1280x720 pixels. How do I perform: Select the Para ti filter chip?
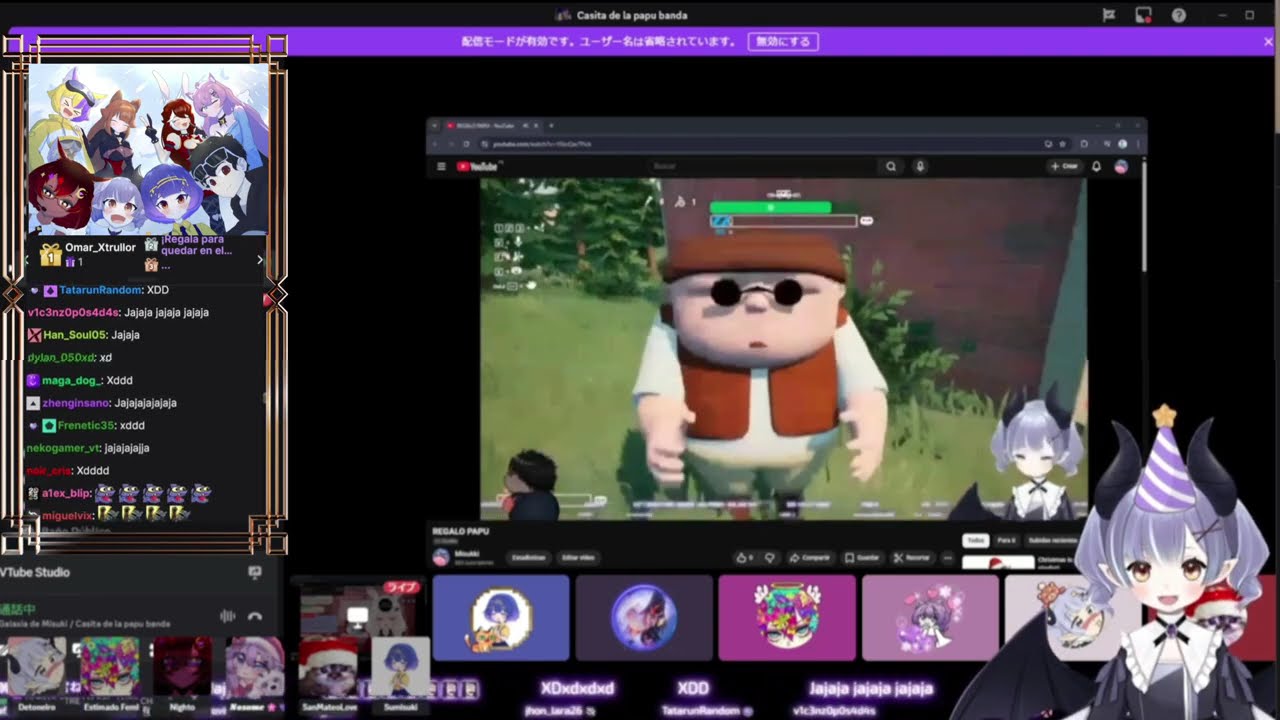(1006, 540)
